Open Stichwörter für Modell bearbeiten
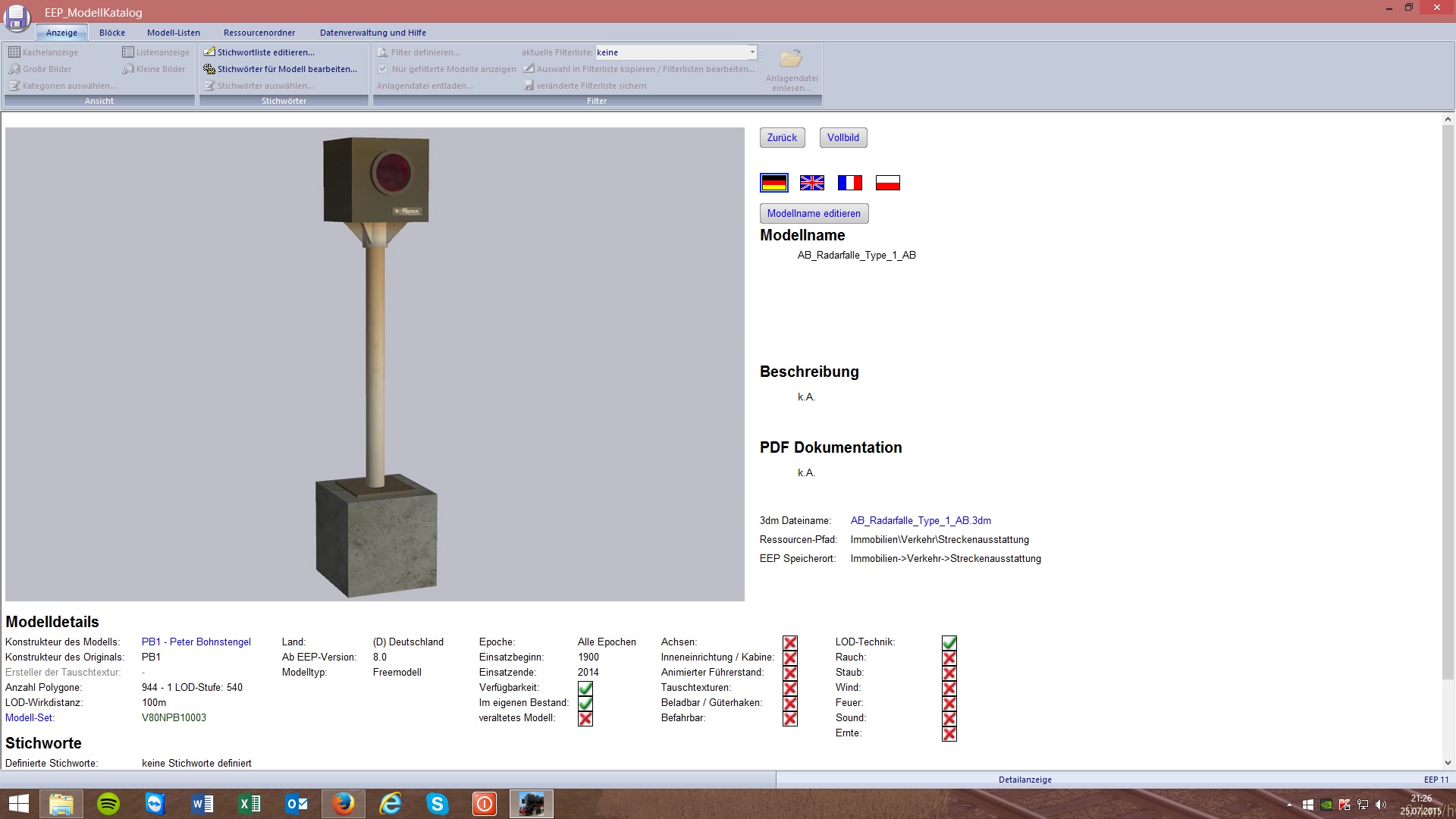This screenshot has width=1456, height=819. tap(286, 69)
